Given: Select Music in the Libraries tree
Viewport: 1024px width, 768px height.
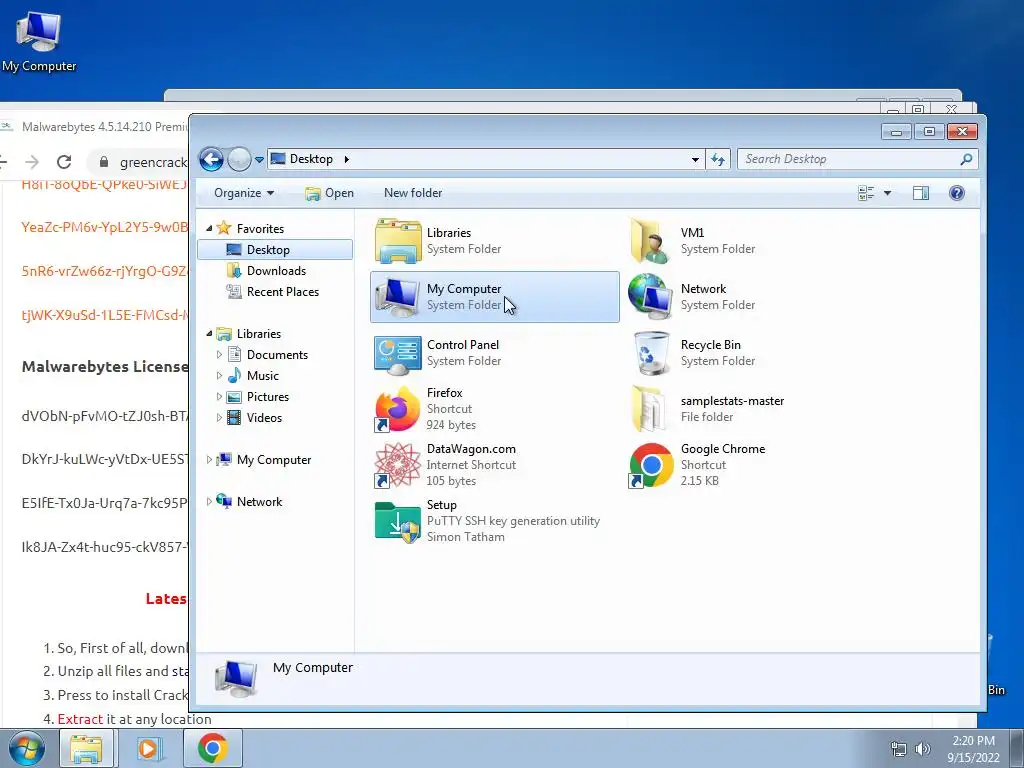Looking at the screenshot, I should pyautogui.click(x=253, y=376).
